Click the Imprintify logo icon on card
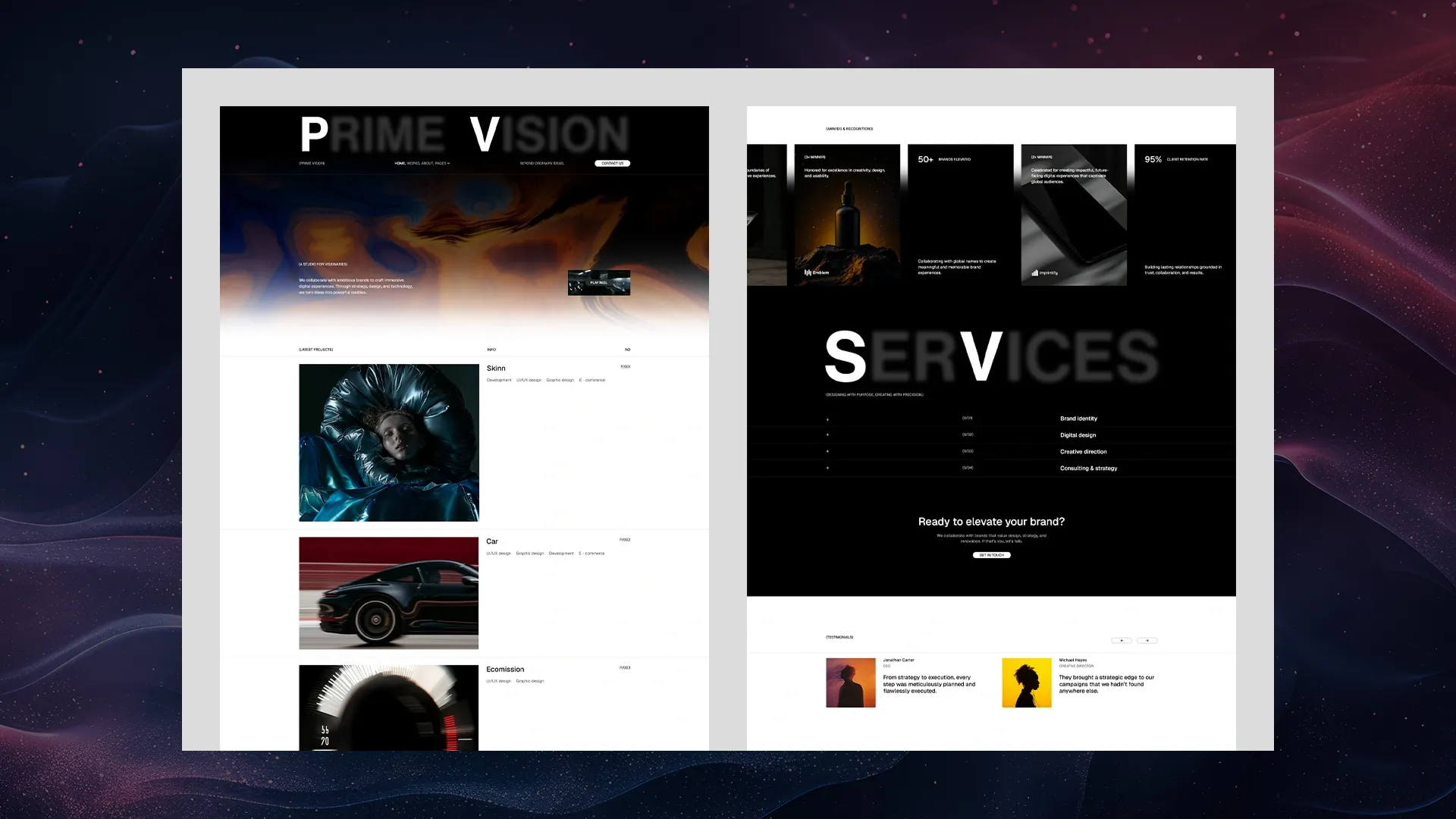The height and width of the screenshot is (819, 1456). click(1035, 272)
